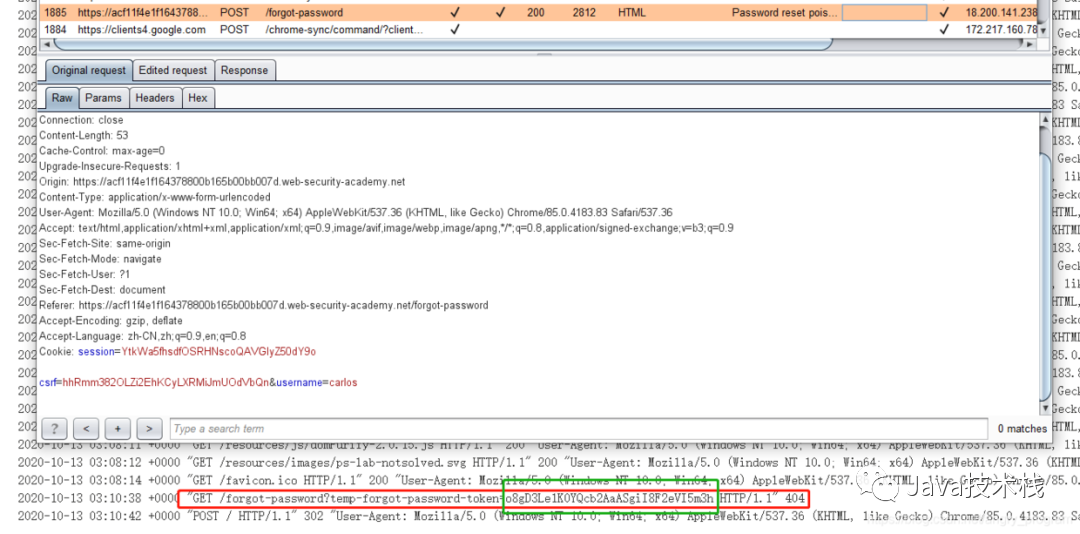Click IP address 18.200.141.238 cell

(x=1001, y=12)
